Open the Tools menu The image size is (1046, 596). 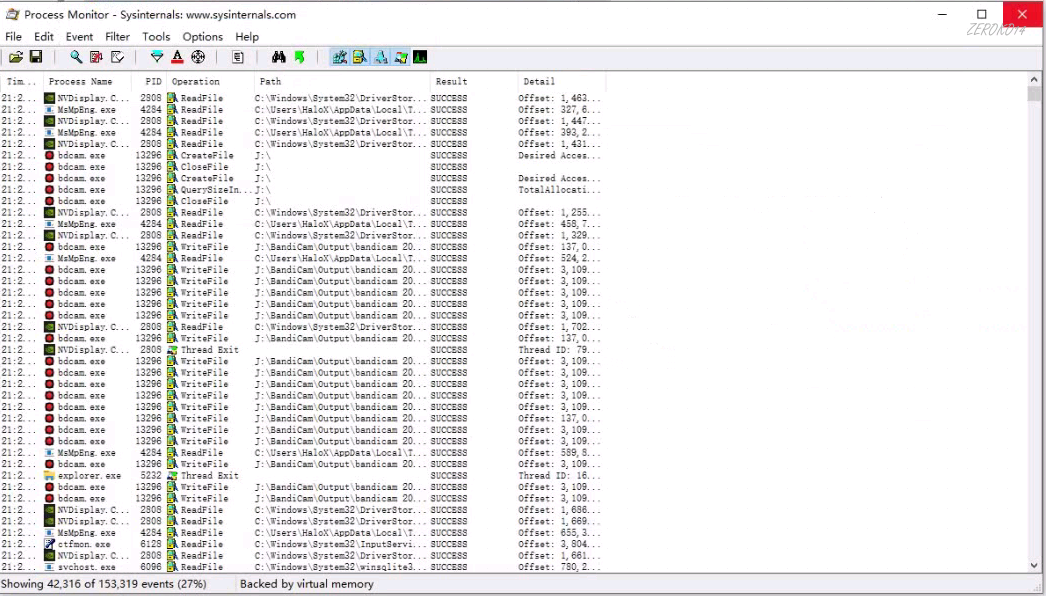[156, 37]
